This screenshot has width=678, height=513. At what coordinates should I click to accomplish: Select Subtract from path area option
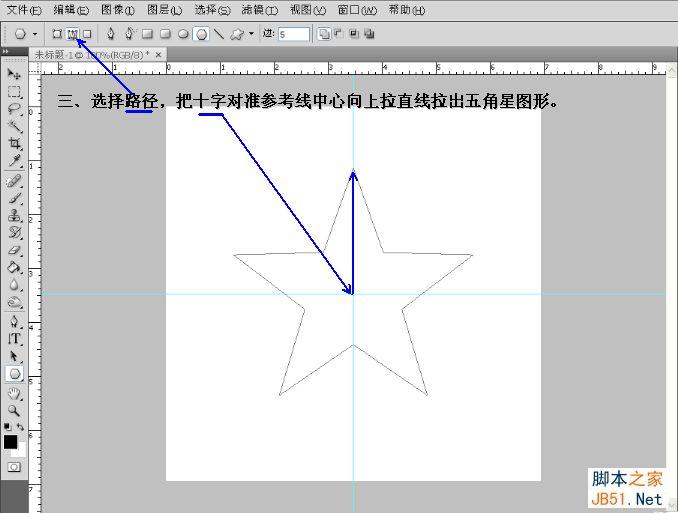[x=338, y=34]
